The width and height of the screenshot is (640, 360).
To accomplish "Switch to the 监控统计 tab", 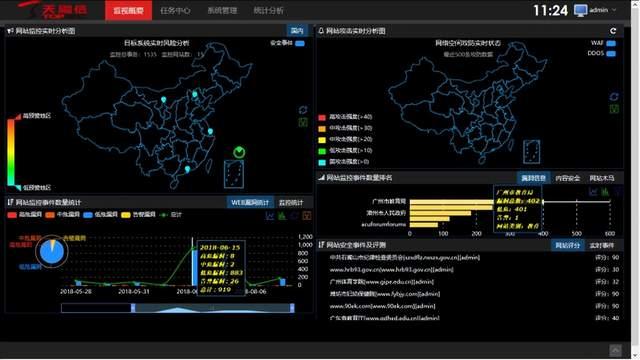I will (291, 202).
